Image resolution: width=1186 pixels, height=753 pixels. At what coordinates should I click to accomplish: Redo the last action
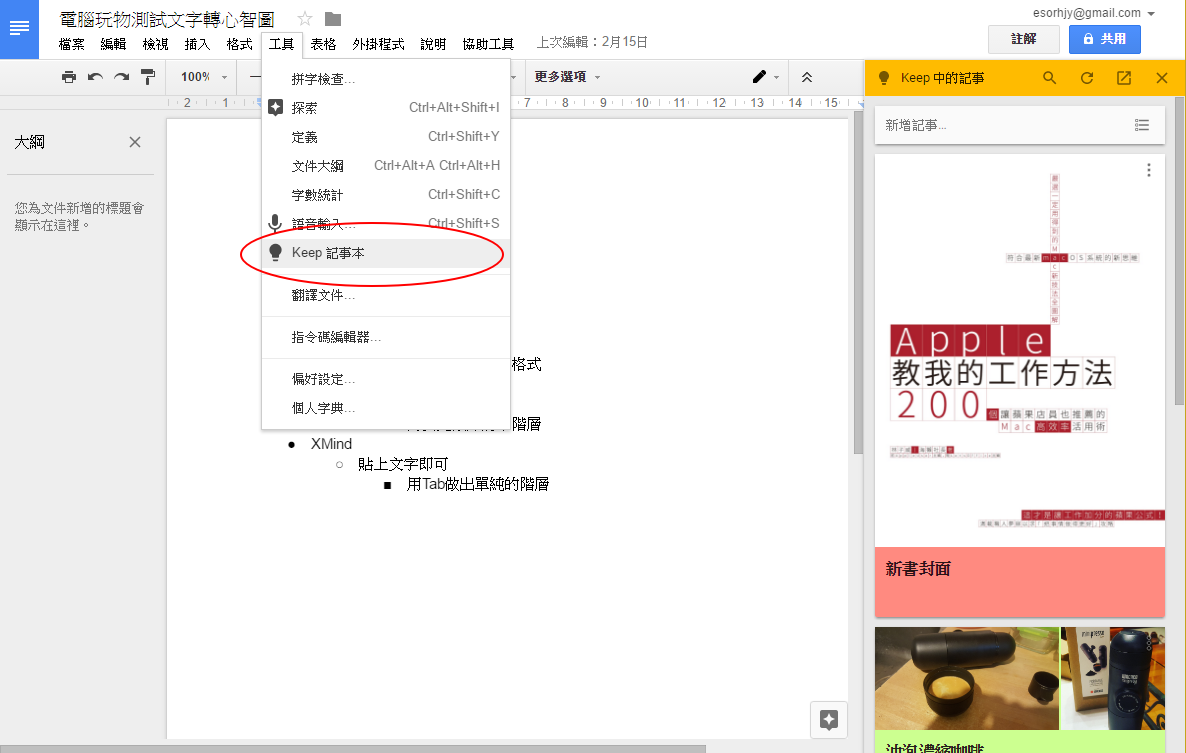click(122, 77)
